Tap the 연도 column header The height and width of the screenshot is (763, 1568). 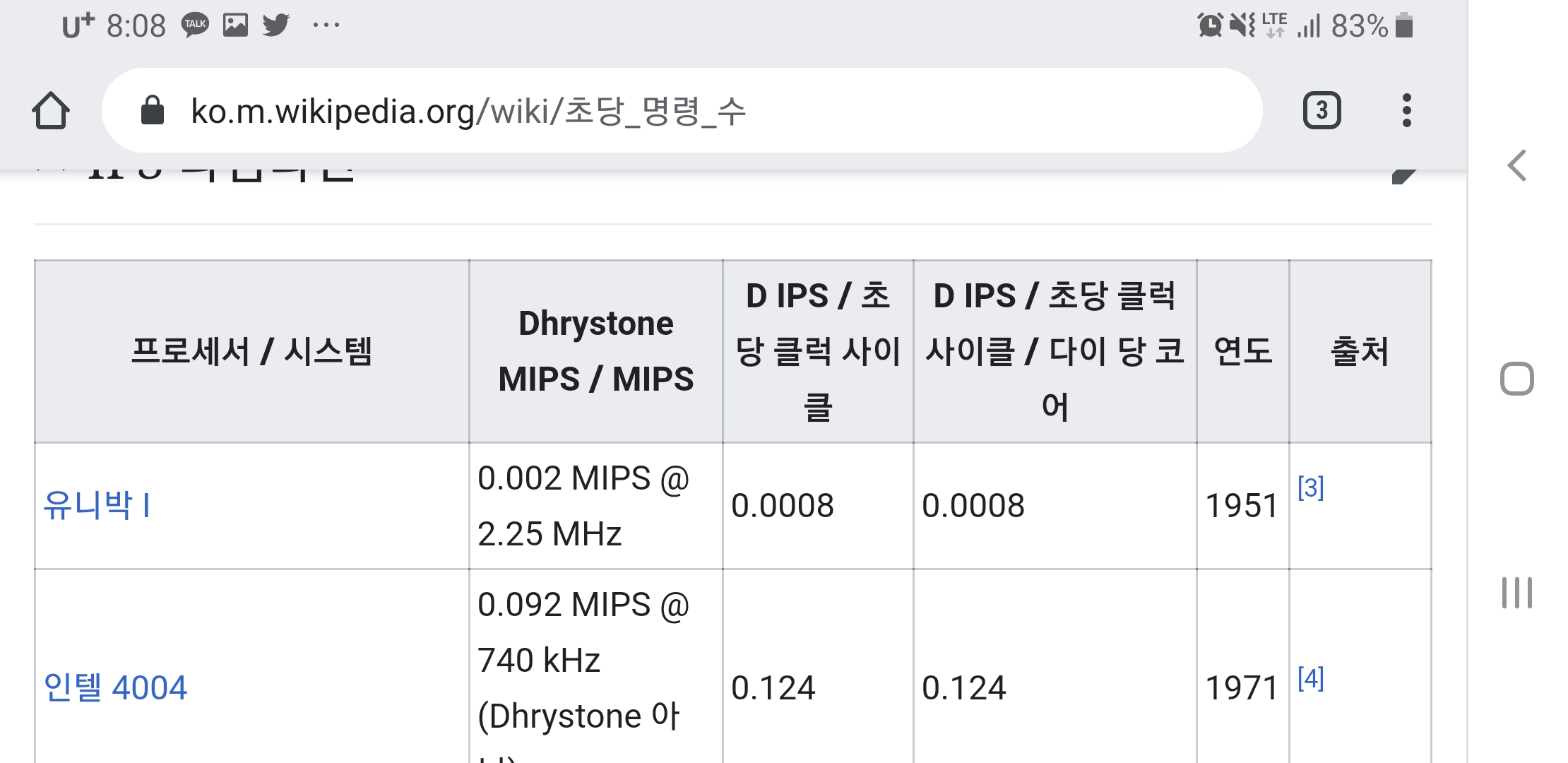pyautogui.click(x=1243, y=351)
